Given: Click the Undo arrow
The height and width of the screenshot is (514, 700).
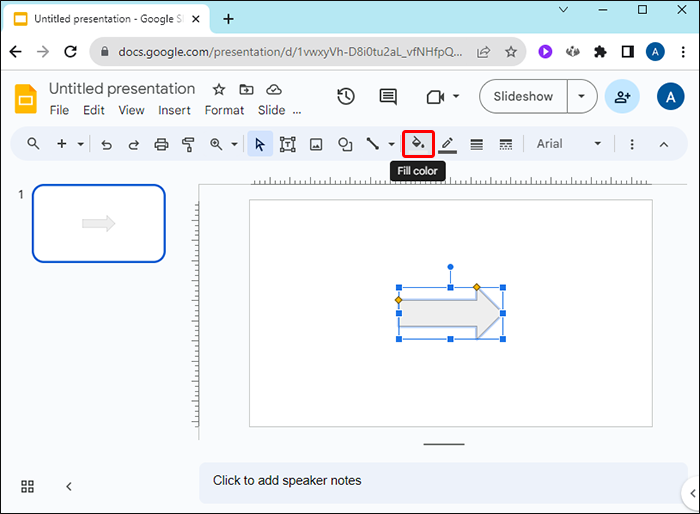Looking at the screenshot, I should click(106, 145).
